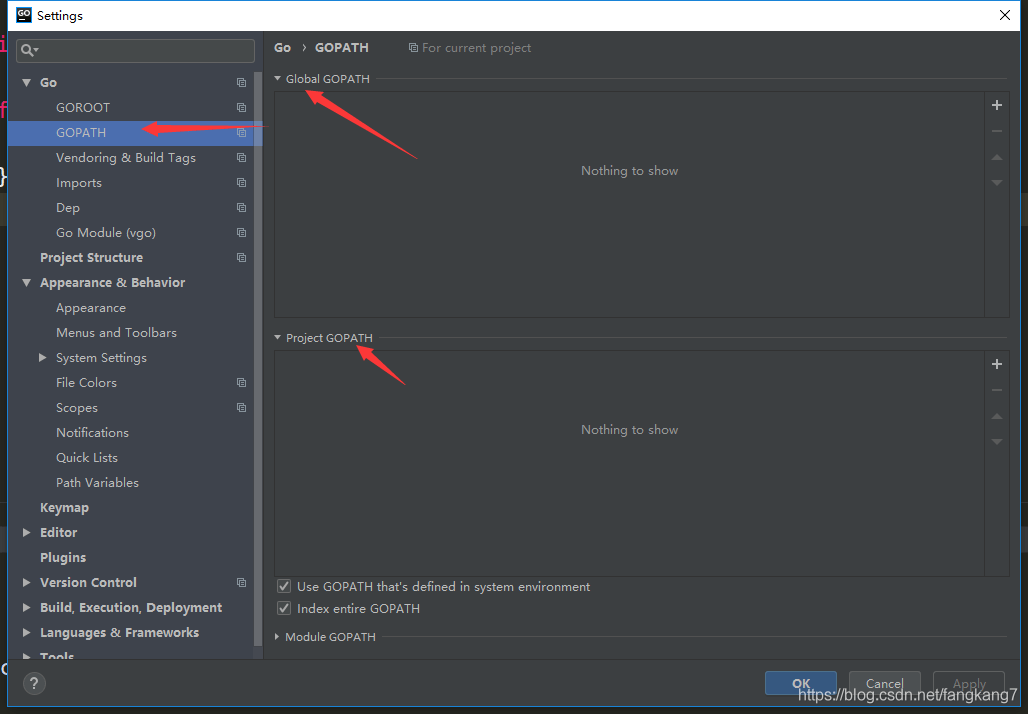Open help with the question mark button
1028x714 pixels.
tap(34, 684)
